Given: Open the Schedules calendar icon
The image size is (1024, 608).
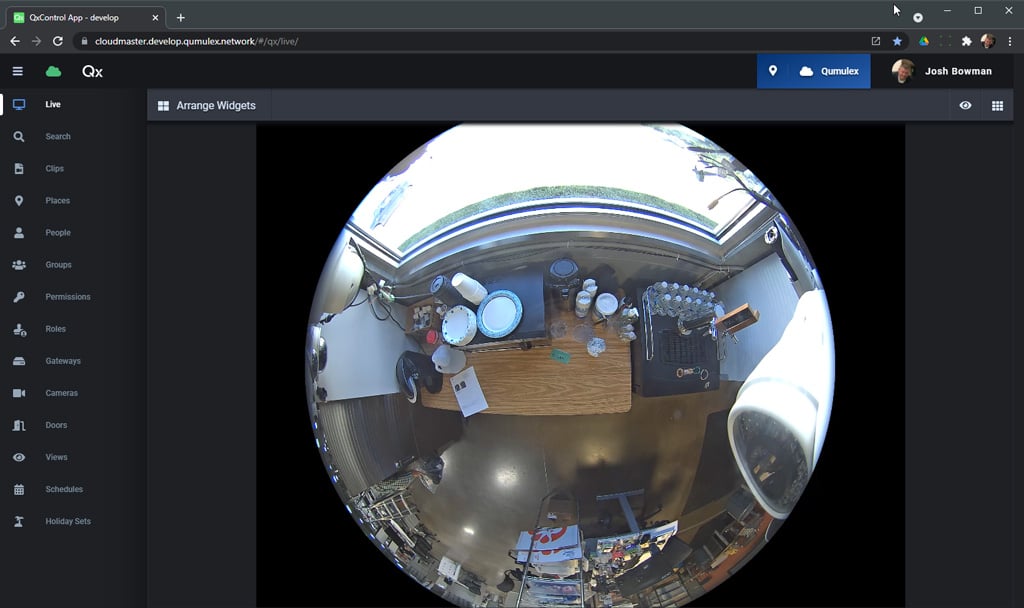Looking at the screenshot, I should click(19, 489).
